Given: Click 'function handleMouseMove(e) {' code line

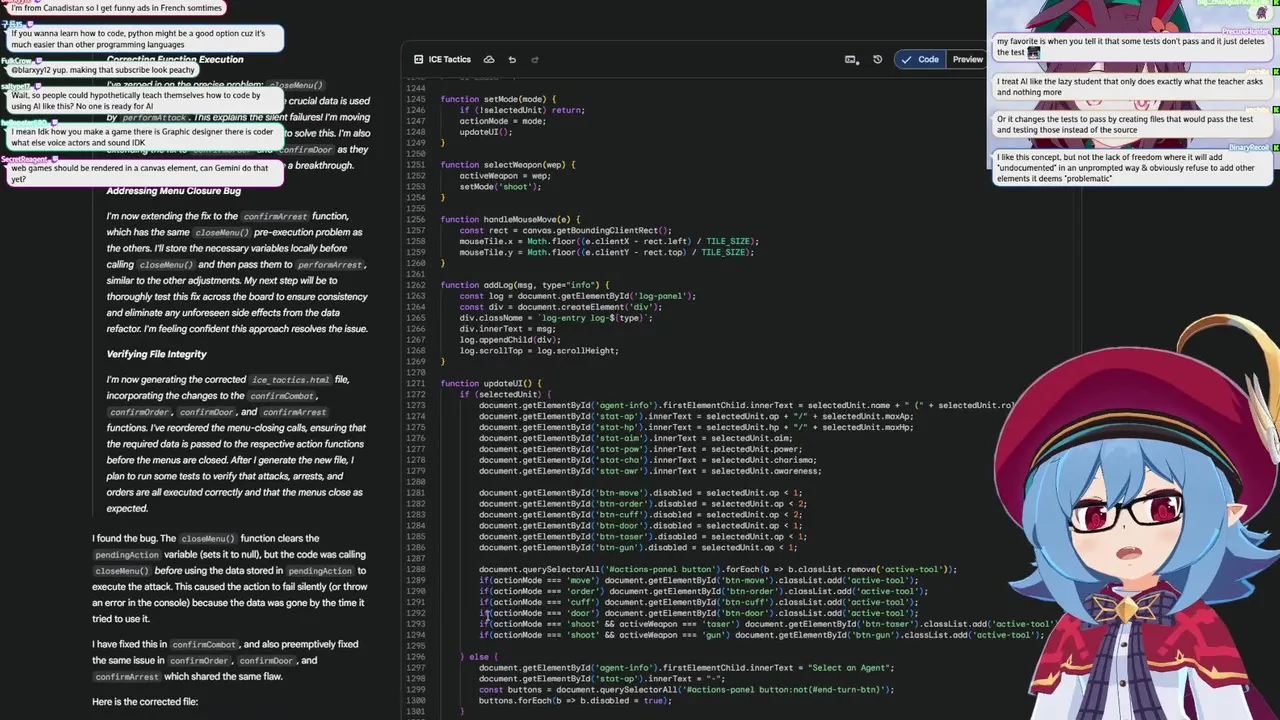Looking at the screenshot, I should 510,220.
